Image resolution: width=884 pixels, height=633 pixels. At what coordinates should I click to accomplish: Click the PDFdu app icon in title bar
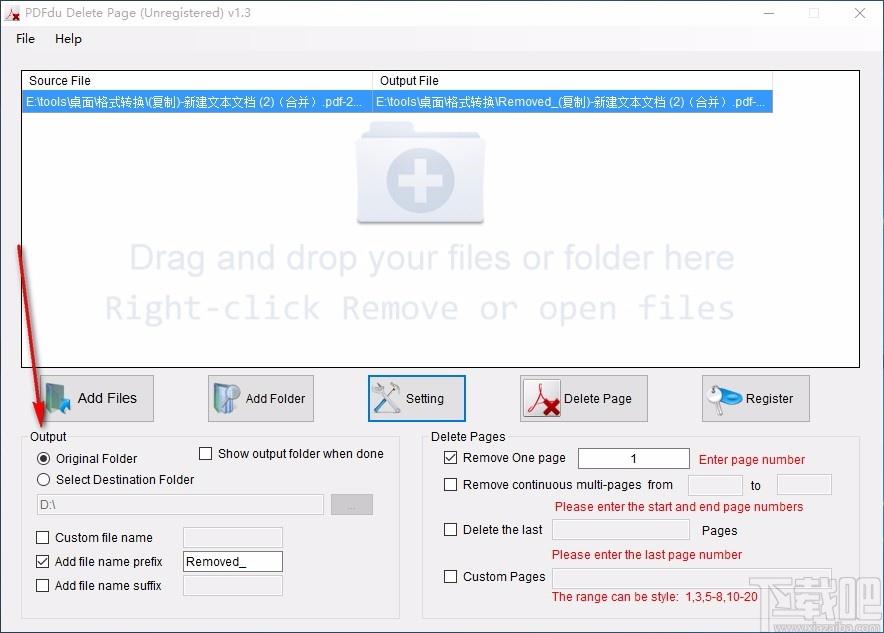(12, 13)
